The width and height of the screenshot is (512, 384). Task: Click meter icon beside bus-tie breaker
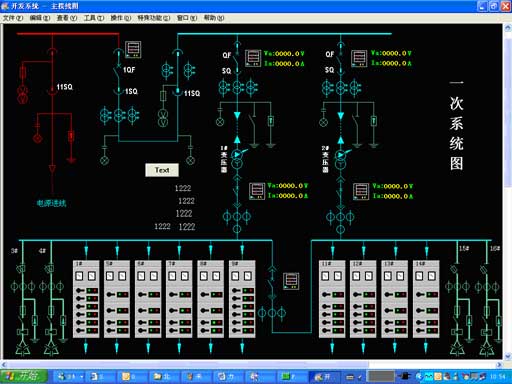[x=291, y=281]
